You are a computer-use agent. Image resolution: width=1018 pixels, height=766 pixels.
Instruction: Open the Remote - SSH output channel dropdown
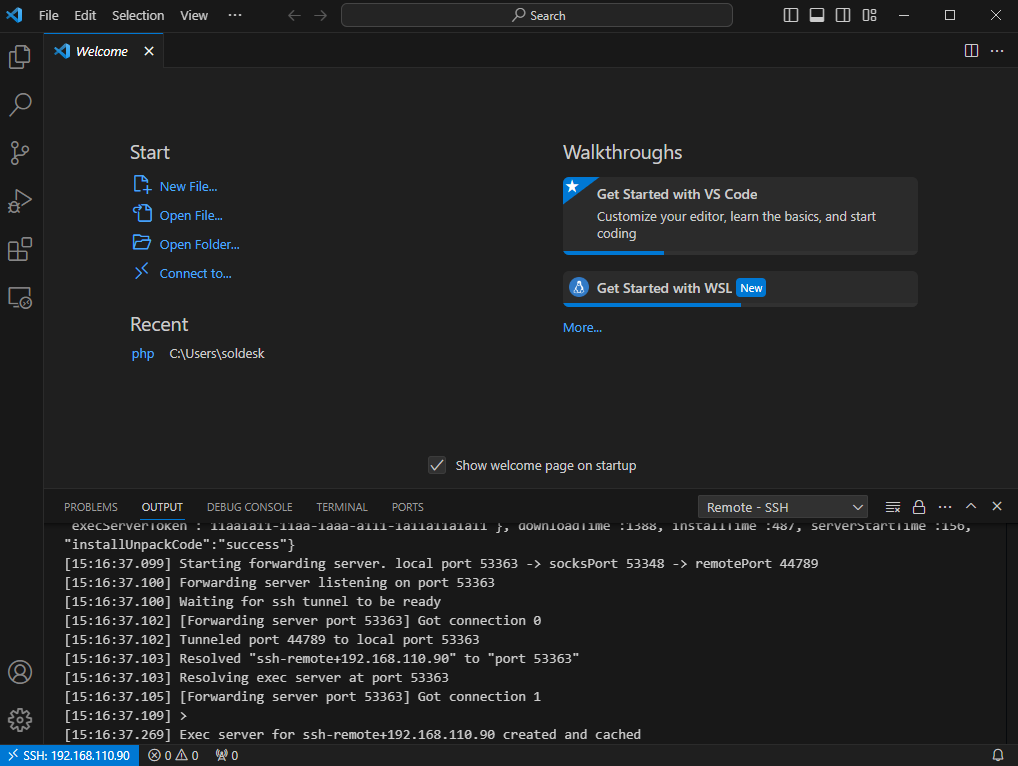(x=782, y=507)
